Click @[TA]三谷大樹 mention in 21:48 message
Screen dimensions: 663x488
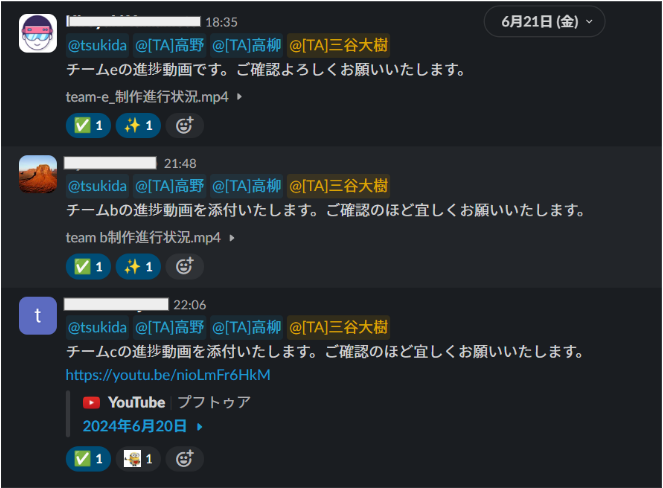(338, 186)
